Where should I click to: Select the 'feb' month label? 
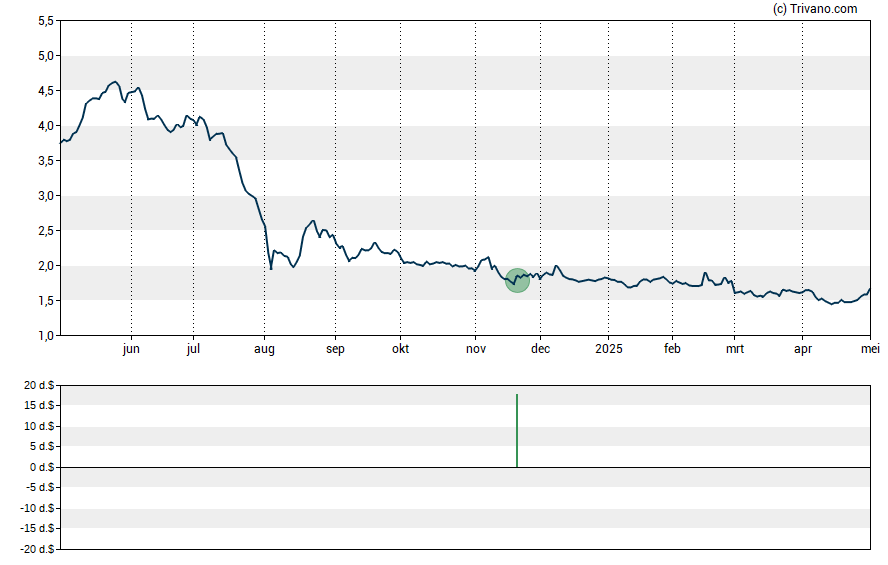672,348
